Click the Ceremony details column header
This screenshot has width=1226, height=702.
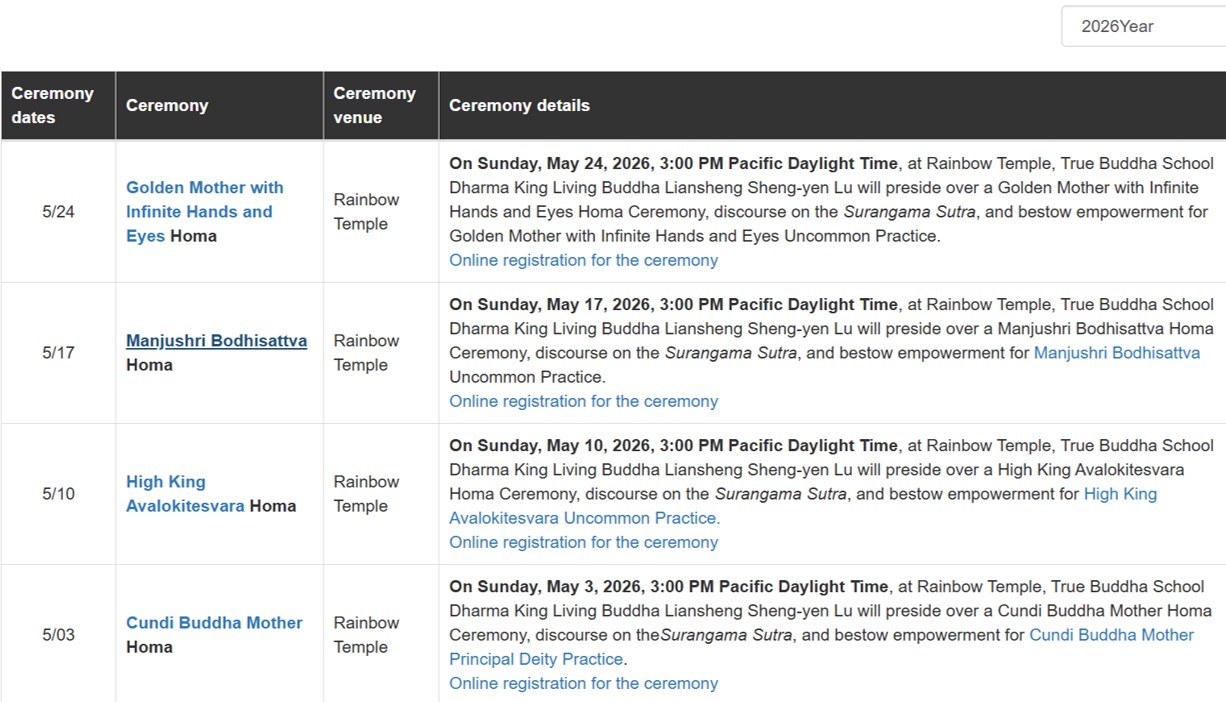(519, 106)
